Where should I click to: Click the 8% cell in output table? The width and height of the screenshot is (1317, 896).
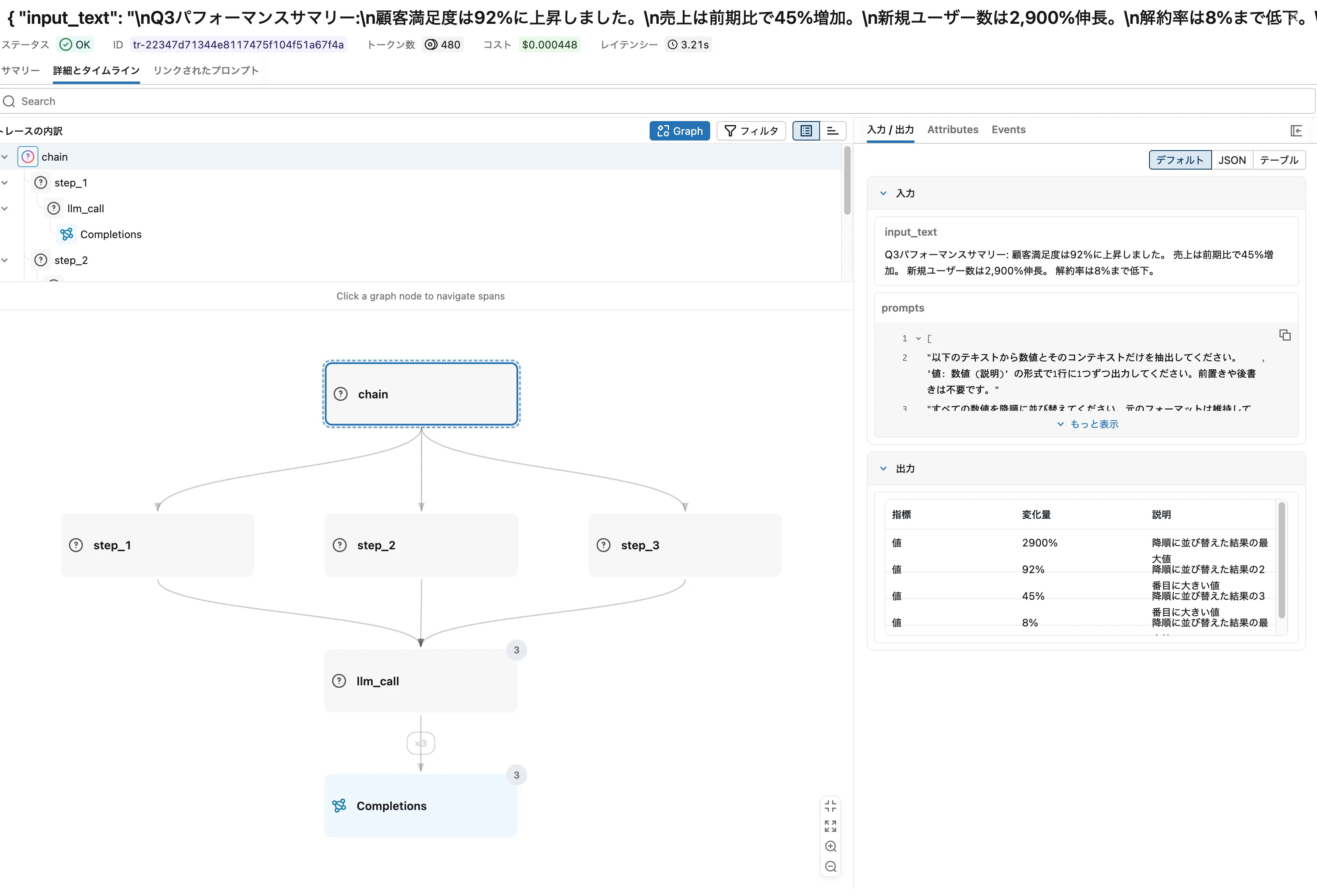click(1030, 622)
